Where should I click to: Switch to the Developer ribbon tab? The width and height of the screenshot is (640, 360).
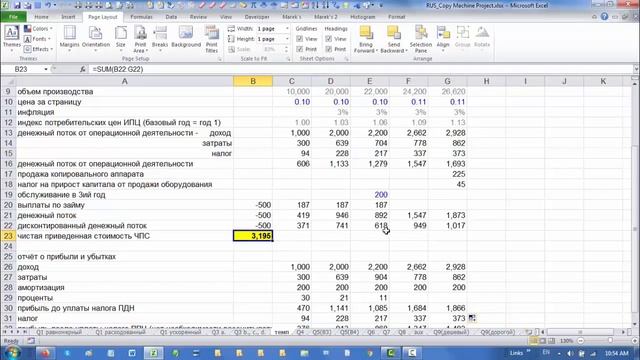coord(257,17)
